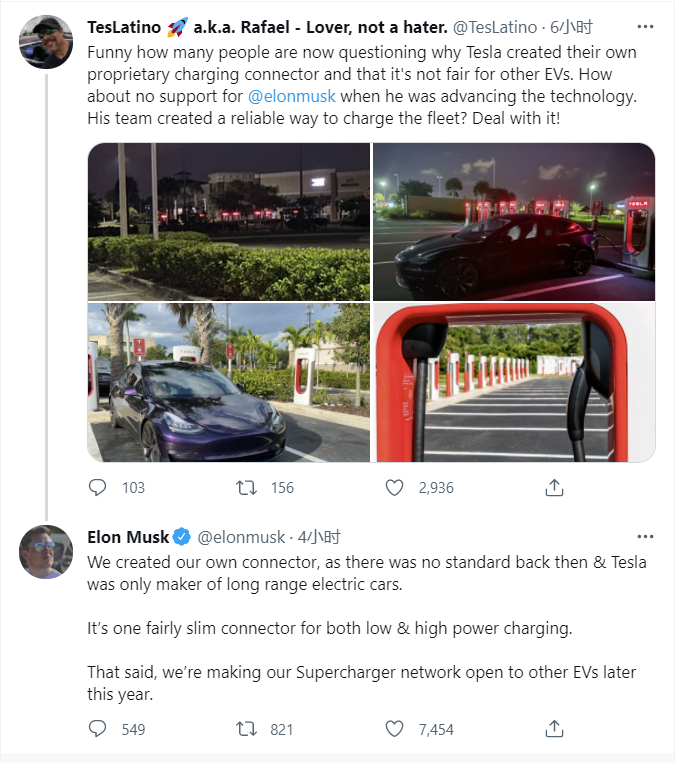The width and height of the screenshot is (679, 763).
Task: Open the red Supercharger stall close-up photo
Action: (514, 382)
